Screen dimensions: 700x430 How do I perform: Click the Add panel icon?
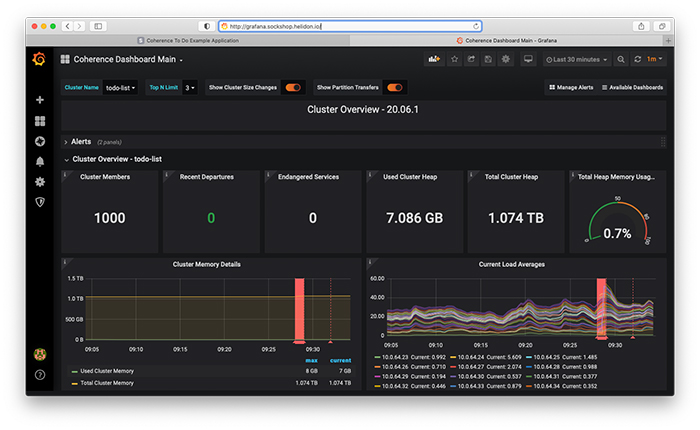pos(434,59)
